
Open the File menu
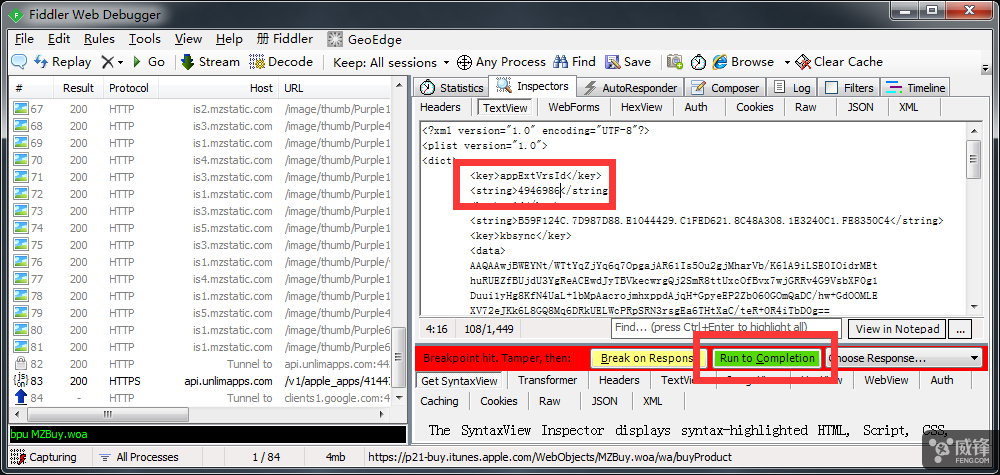(x=24, y=39)
